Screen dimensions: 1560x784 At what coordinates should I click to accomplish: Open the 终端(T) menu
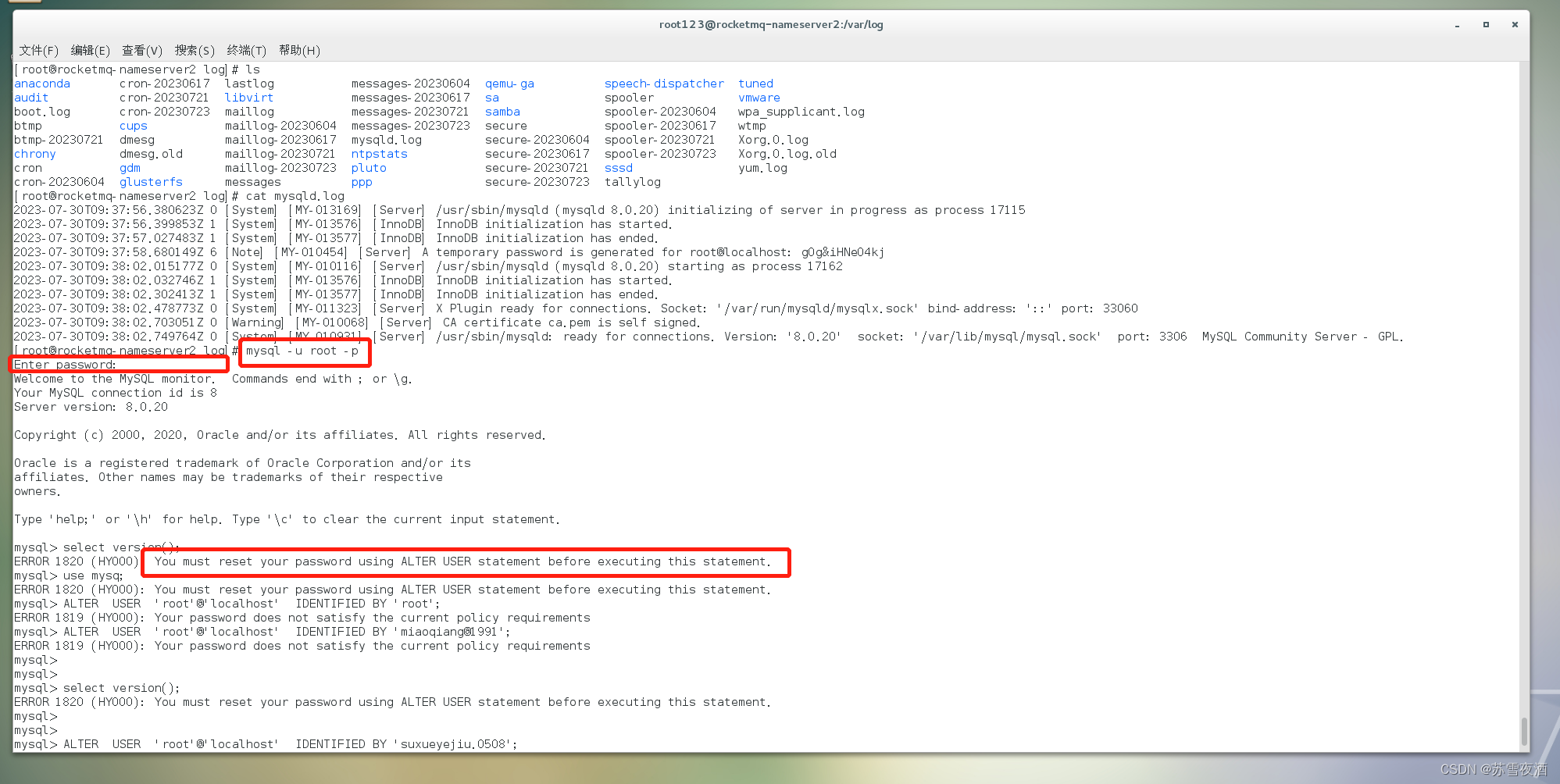(246, 50)
